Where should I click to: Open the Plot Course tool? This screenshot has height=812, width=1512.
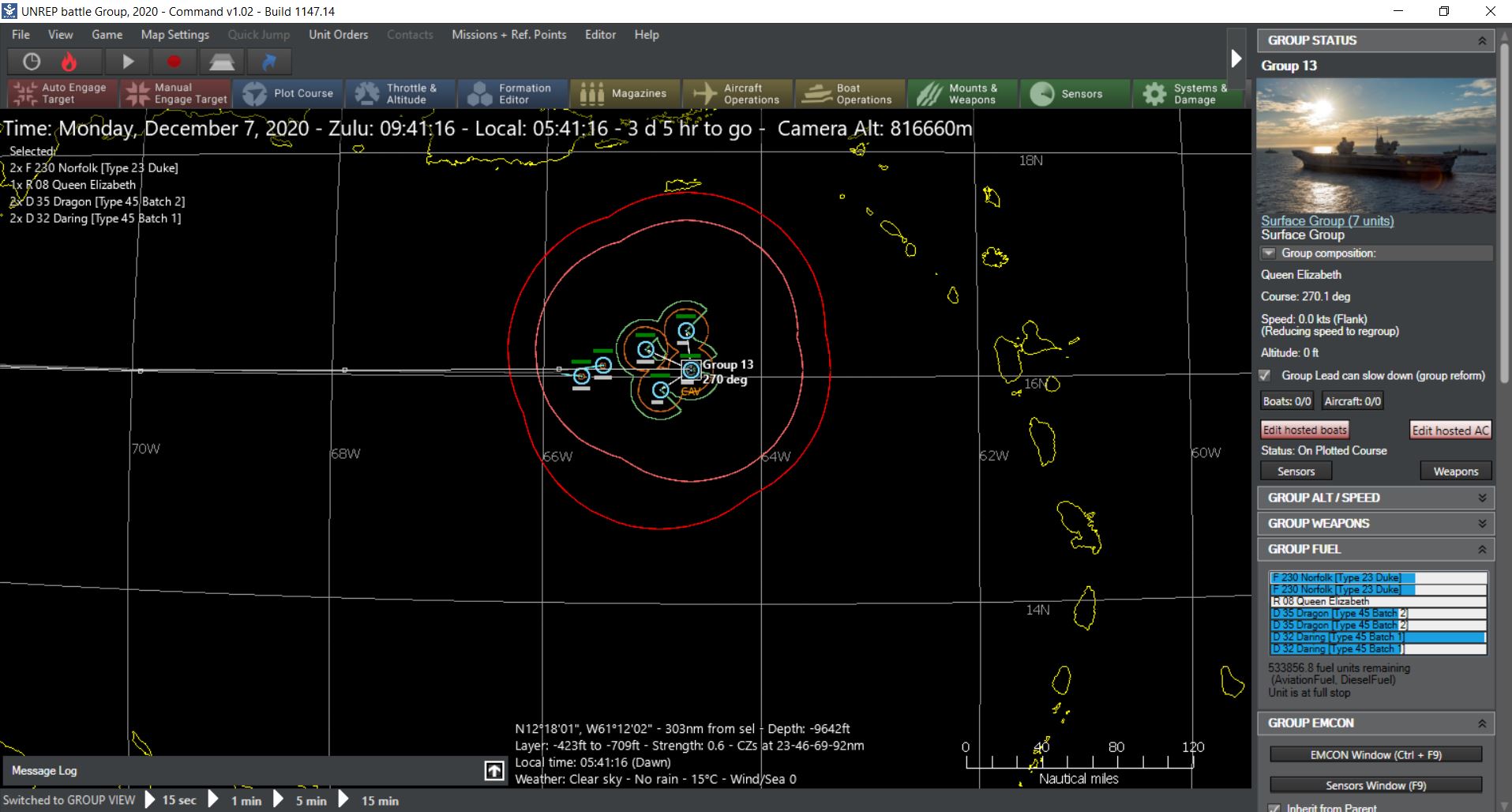pyautogui.click(x=288, y=93)
